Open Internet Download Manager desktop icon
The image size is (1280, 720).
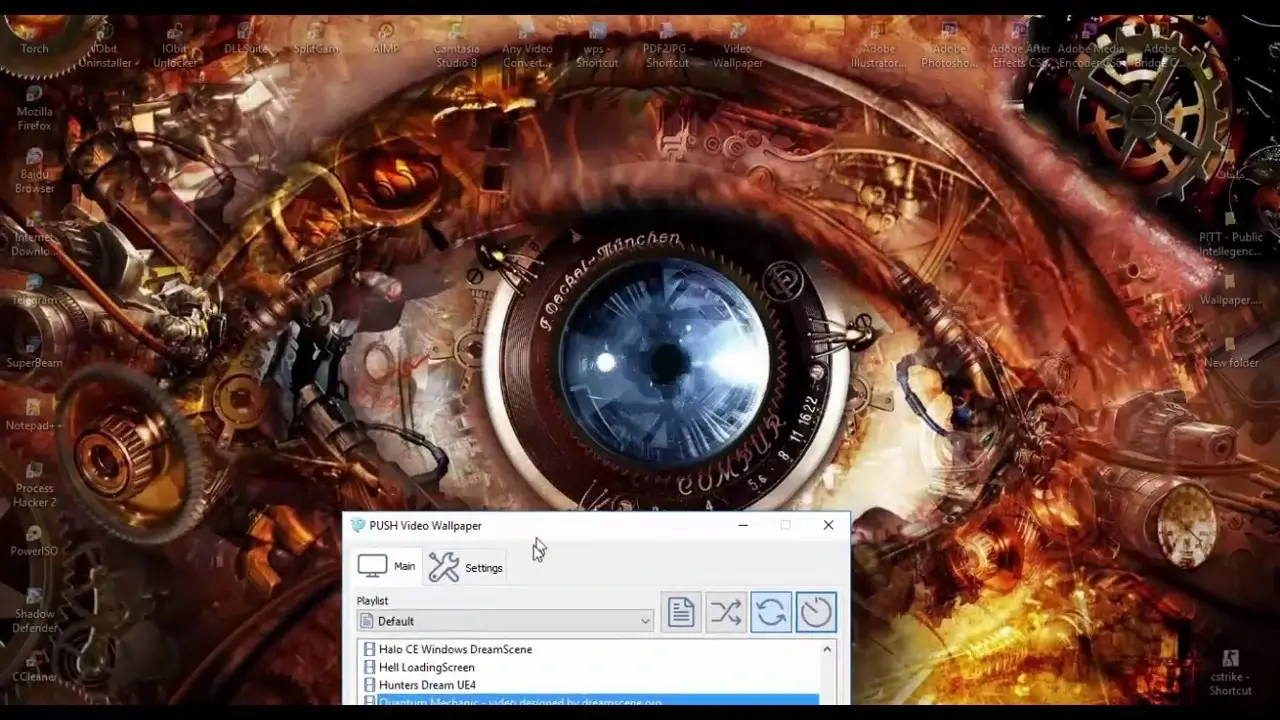[x=34, y=234]
